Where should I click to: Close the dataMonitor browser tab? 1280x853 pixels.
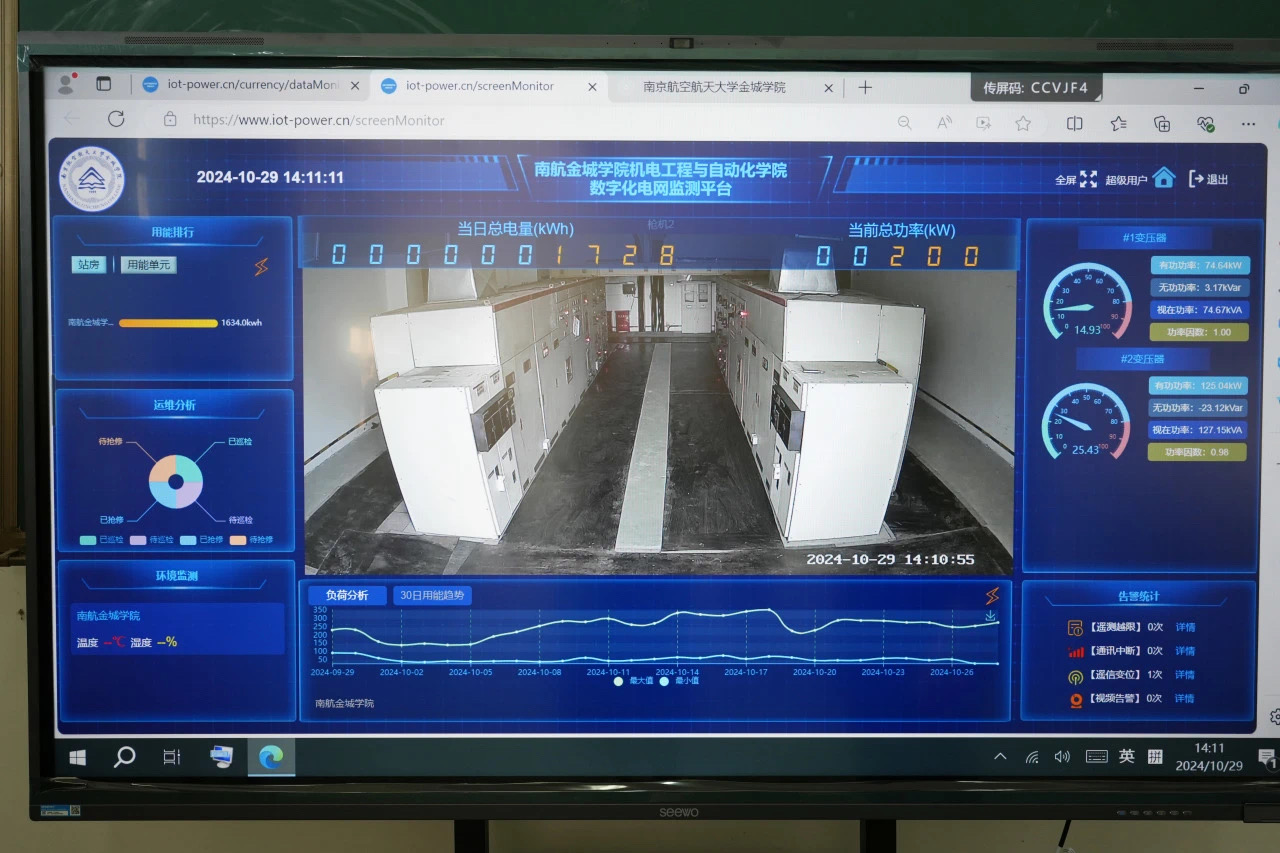tap(354, 86)
